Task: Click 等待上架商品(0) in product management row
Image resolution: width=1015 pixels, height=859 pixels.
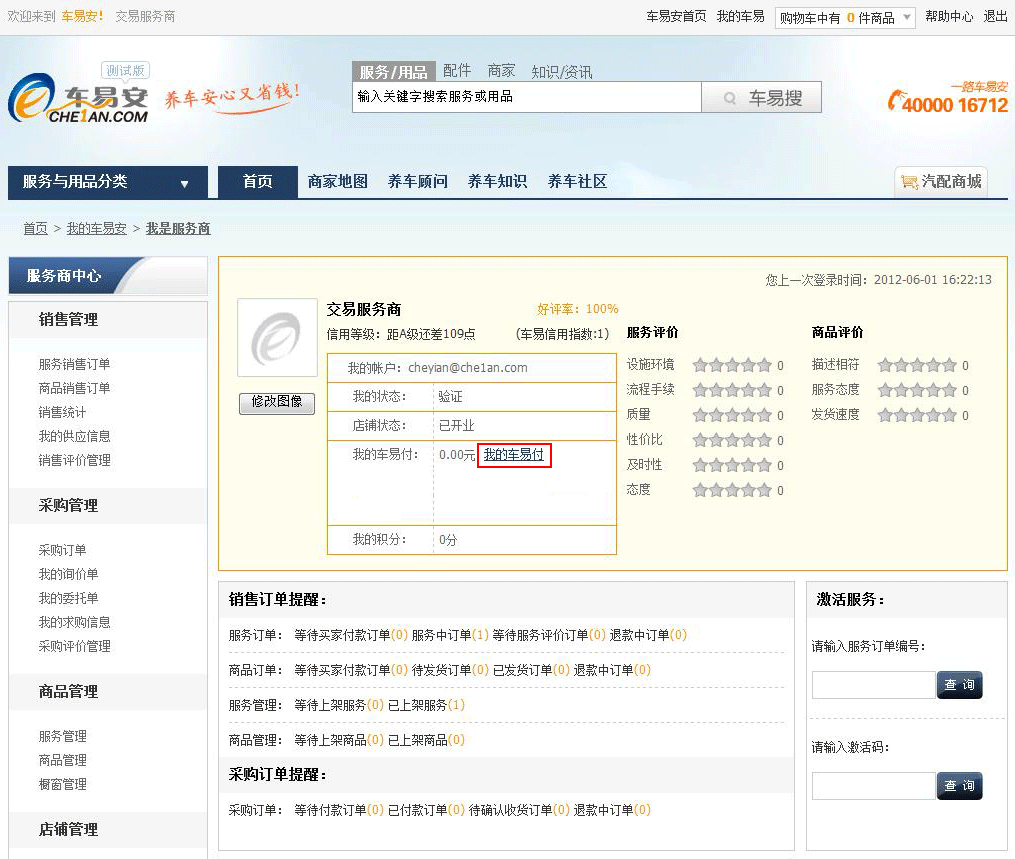Action: point(339,740)
